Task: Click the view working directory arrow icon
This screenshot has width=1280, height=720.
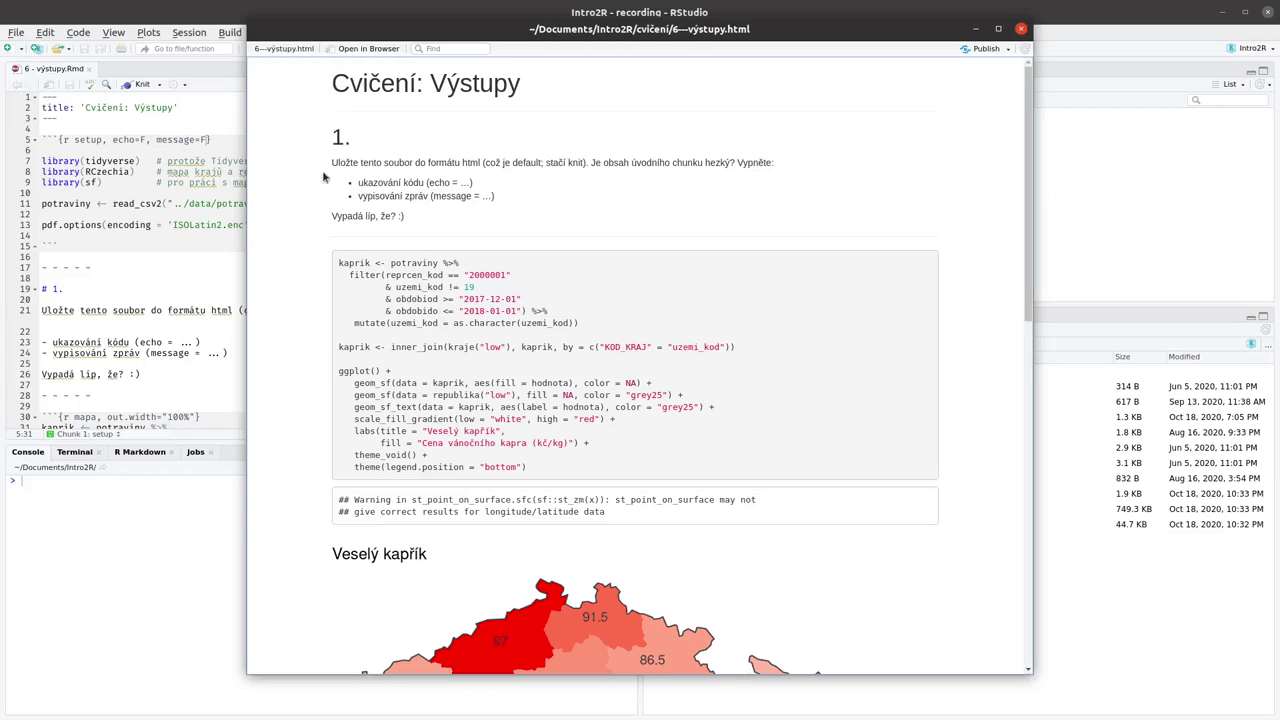Action: [102, 467]
